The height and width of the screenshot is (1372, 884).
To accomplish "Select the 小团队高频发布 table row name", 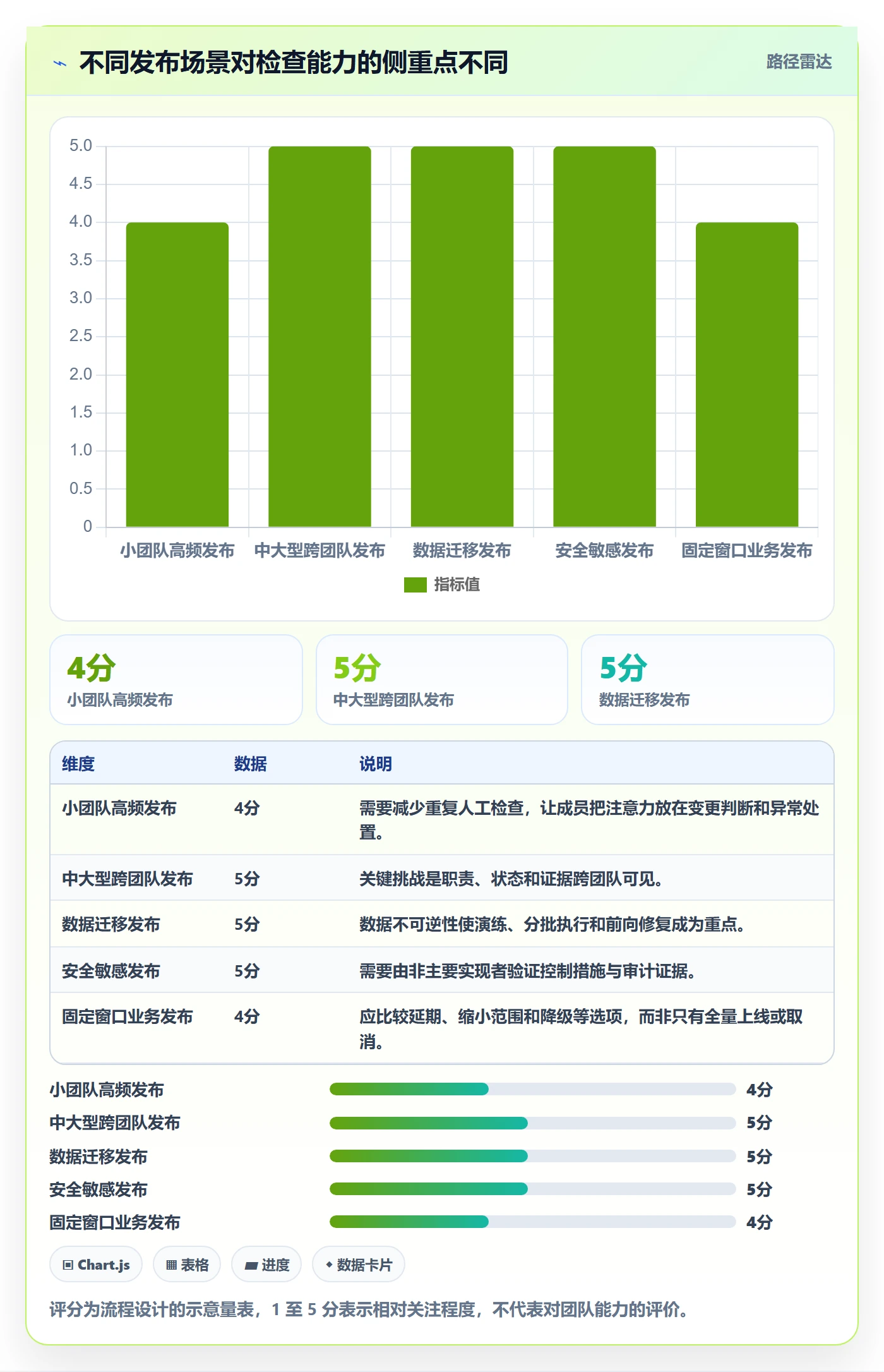I will click(x=119, y=808).
